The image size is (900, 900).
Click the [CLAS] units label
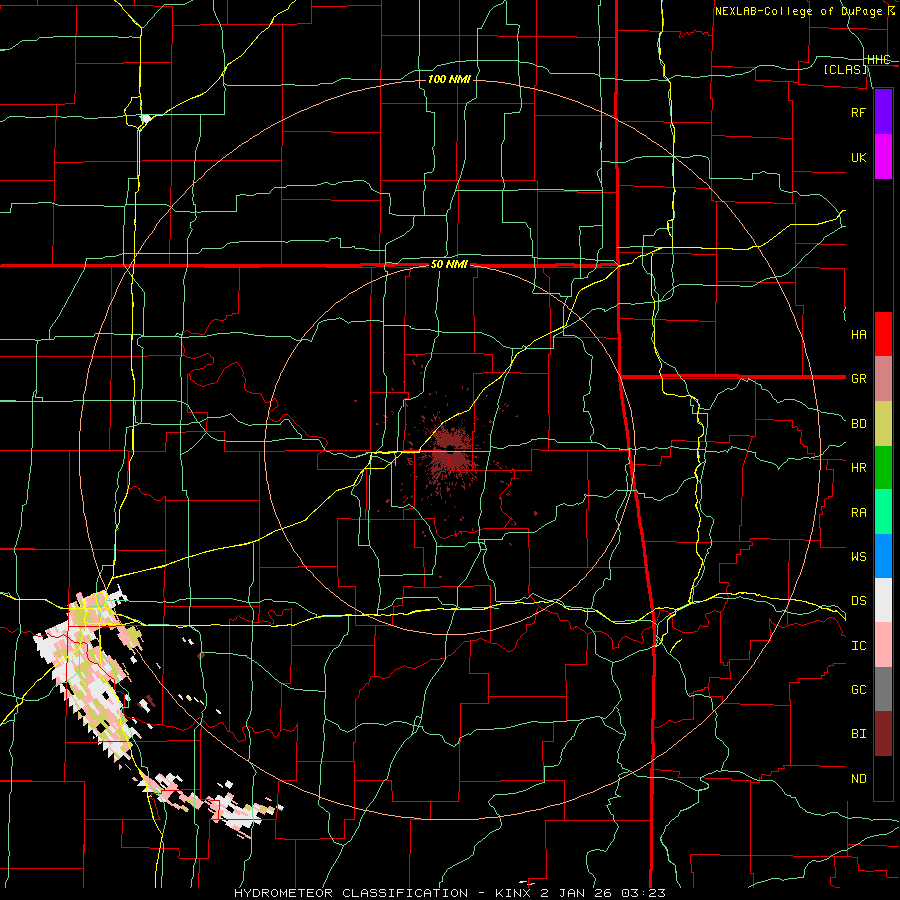click(845, 70)
